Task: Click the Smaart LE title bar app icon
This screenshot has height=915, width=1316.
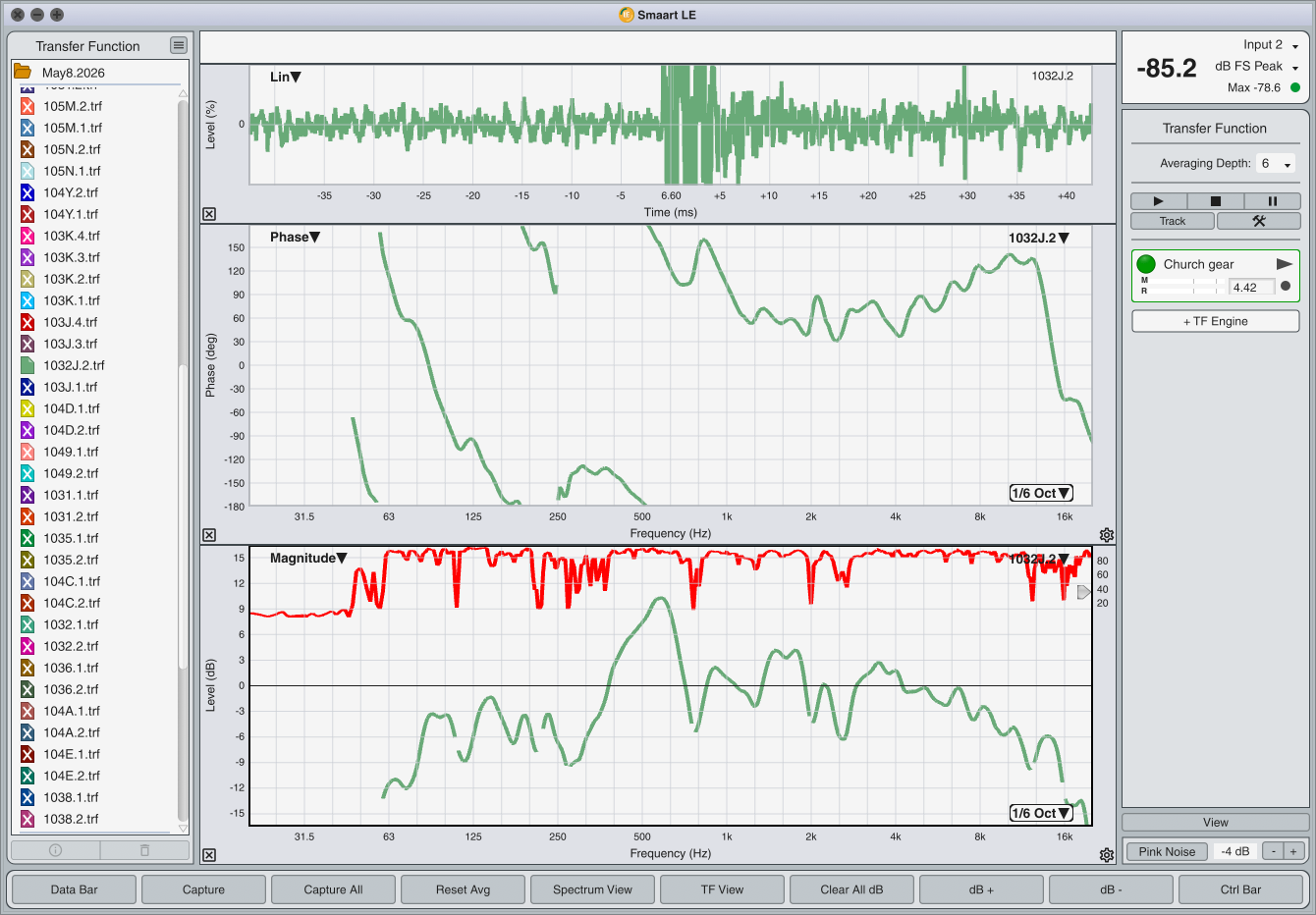Action: pos(627,15)
